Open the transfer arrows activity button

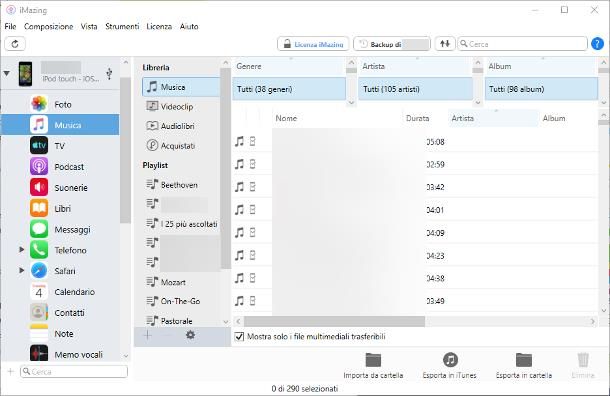coord(445,44)
